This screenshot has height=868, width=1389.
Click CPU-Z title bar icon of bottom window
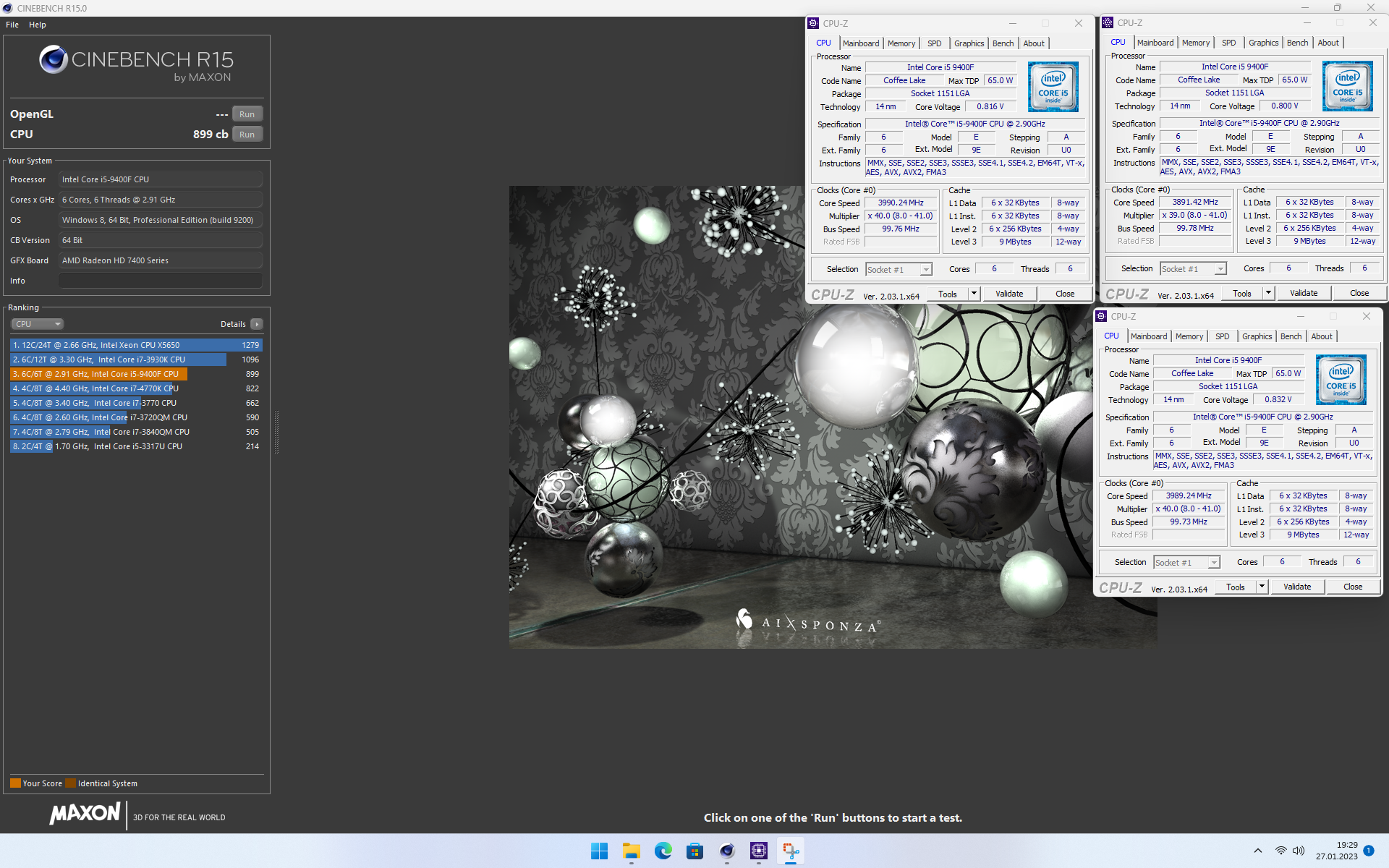pyautogui.click(x=1101, y=316)
